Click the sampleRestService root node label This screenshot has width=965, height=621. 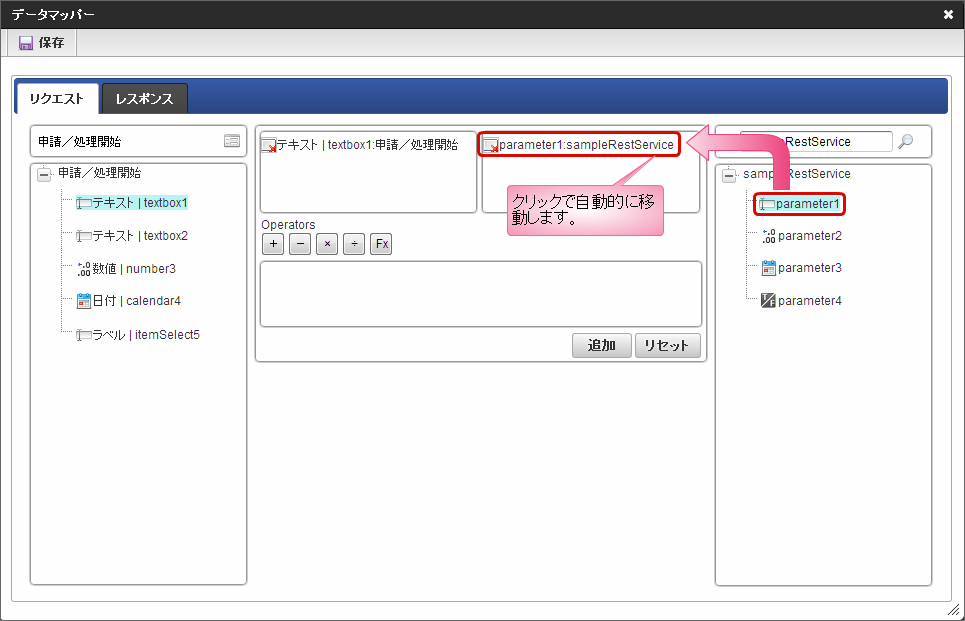click(x=797, y=174)
